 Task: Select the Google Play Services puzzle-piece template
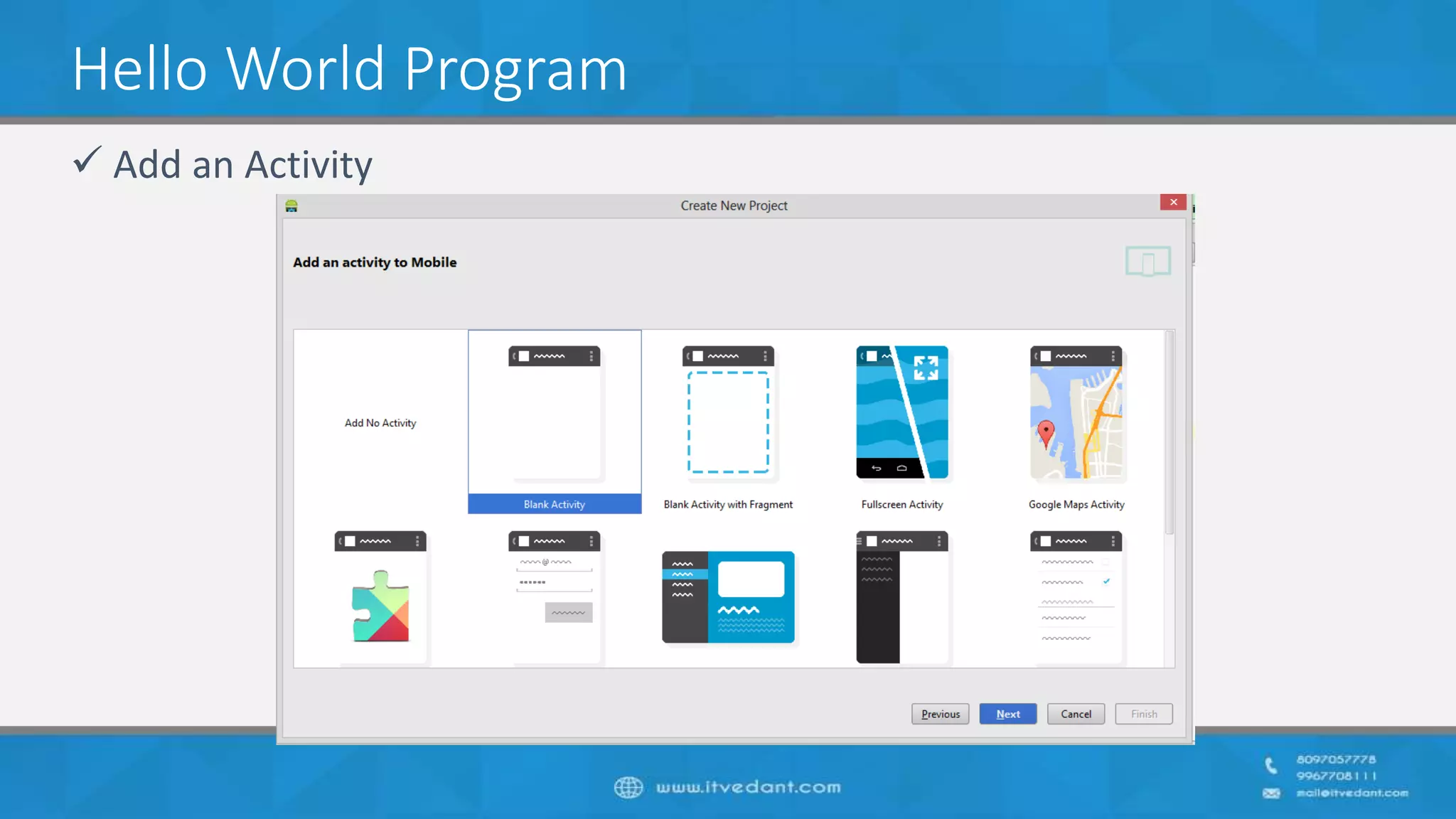380,597
